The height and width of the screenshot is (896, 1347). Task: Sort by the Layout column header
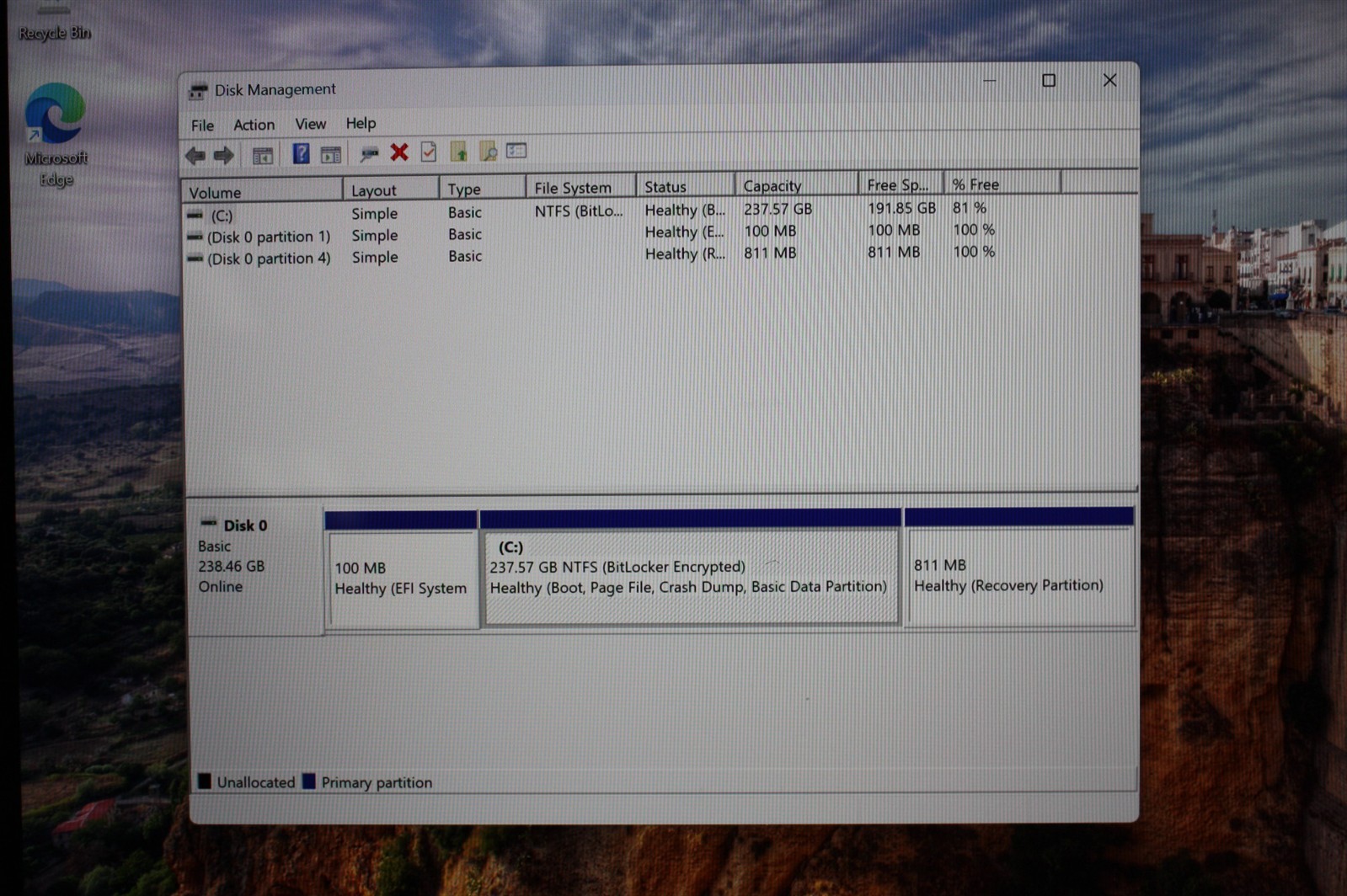(391, 189)
